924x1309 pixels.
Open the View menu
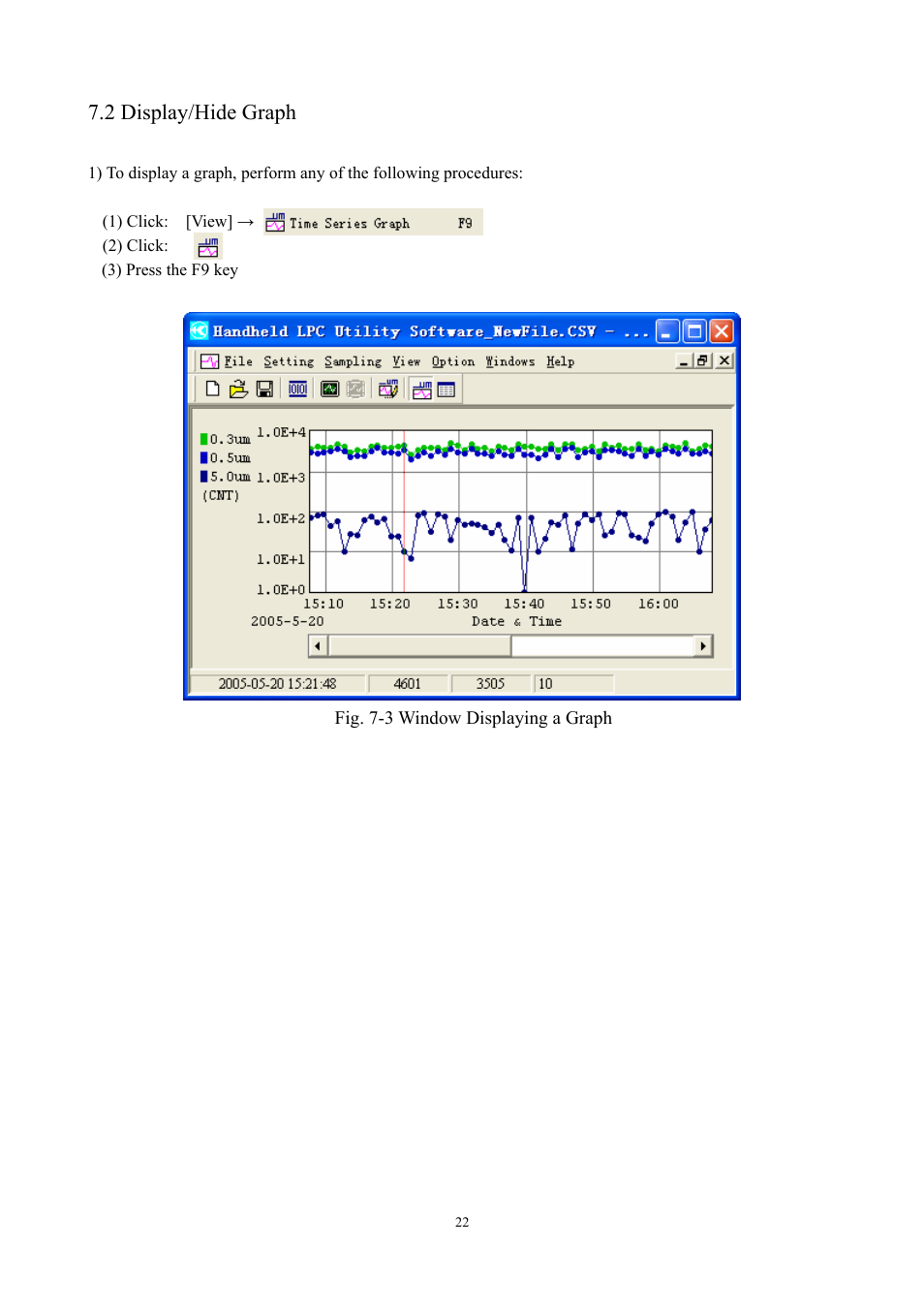tap(407, 361)
